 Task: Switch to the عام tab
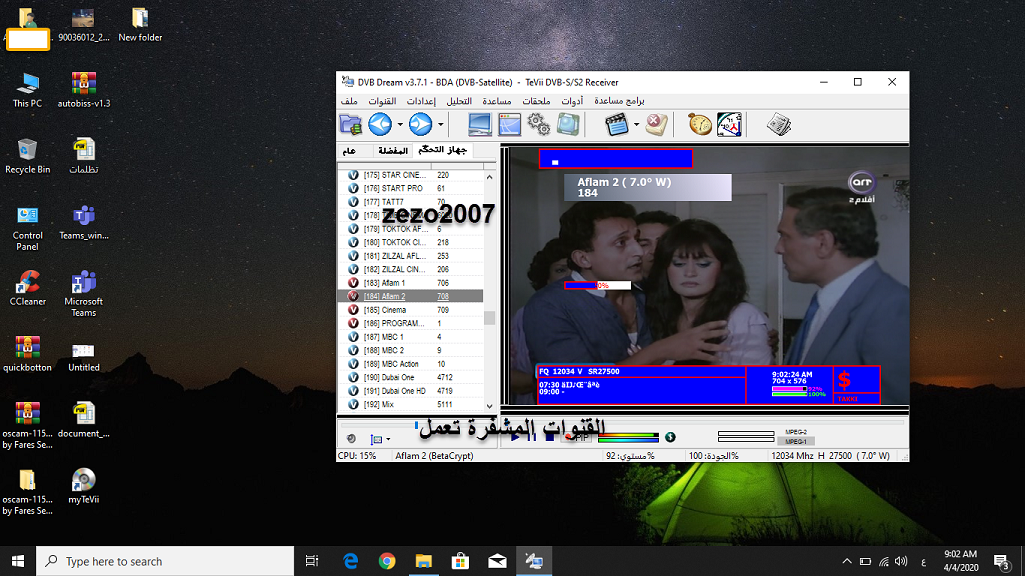tap(349, 151)
